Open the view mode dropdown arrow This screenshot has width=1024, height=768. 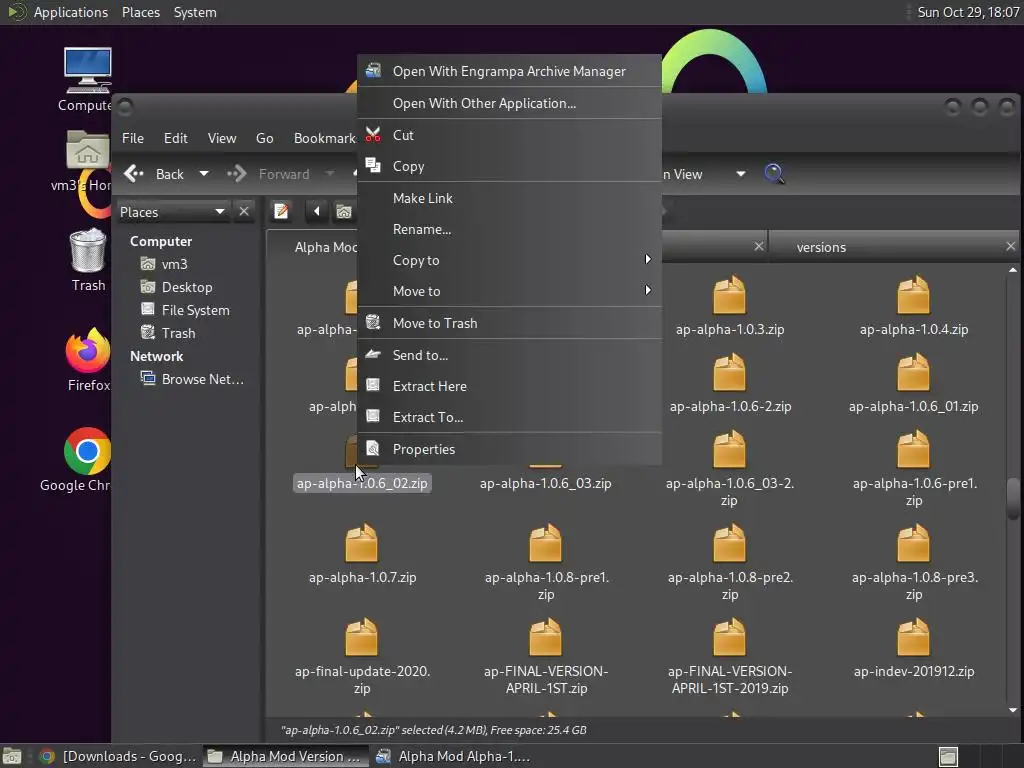coord(741,174)
